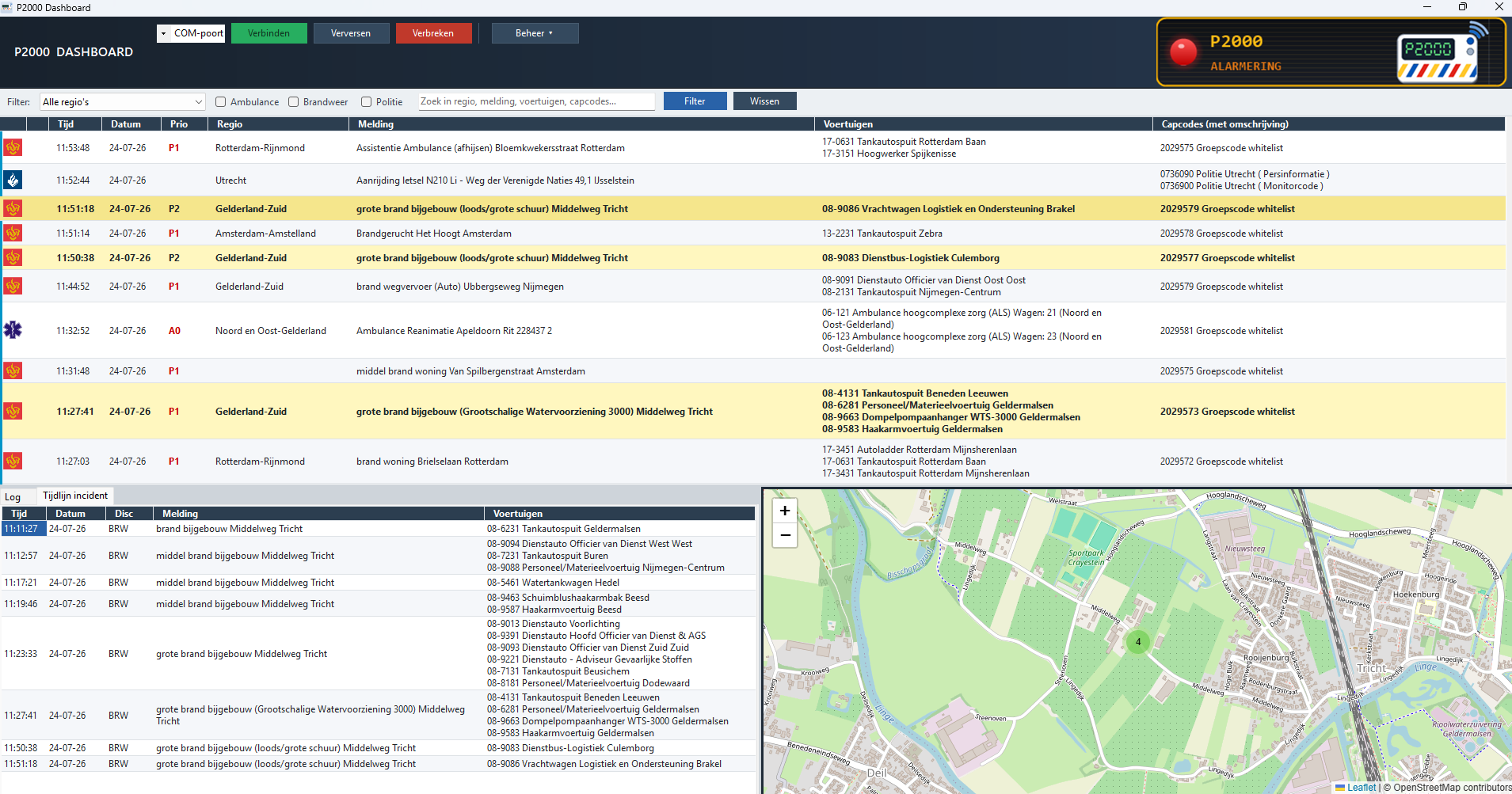This screenshot has width=1512, height=794.
Task: Switch to the Log tab
Action: 13,497
